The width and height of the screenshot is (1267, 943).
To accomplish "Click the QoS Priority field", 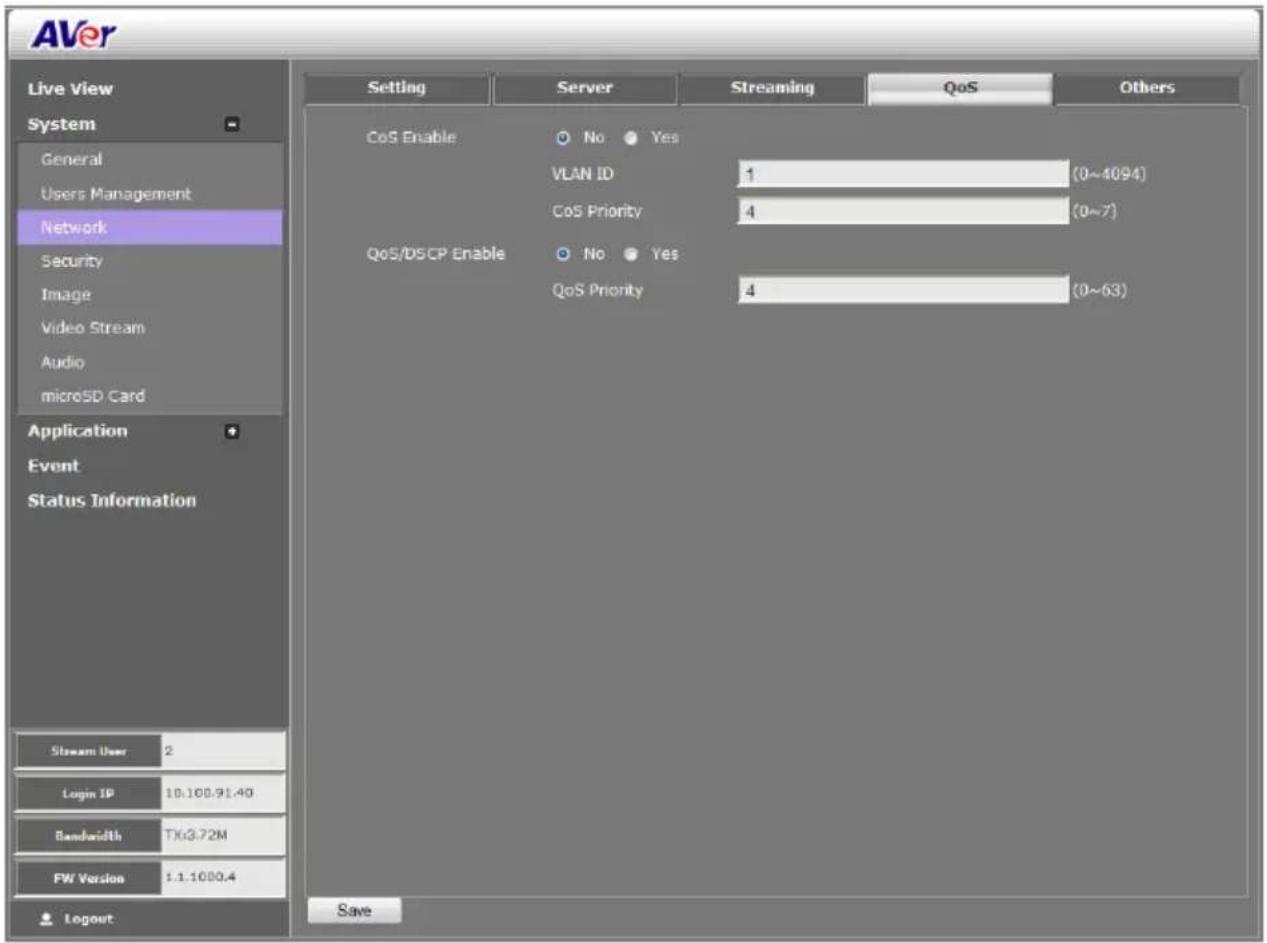I will coord(903,291).
